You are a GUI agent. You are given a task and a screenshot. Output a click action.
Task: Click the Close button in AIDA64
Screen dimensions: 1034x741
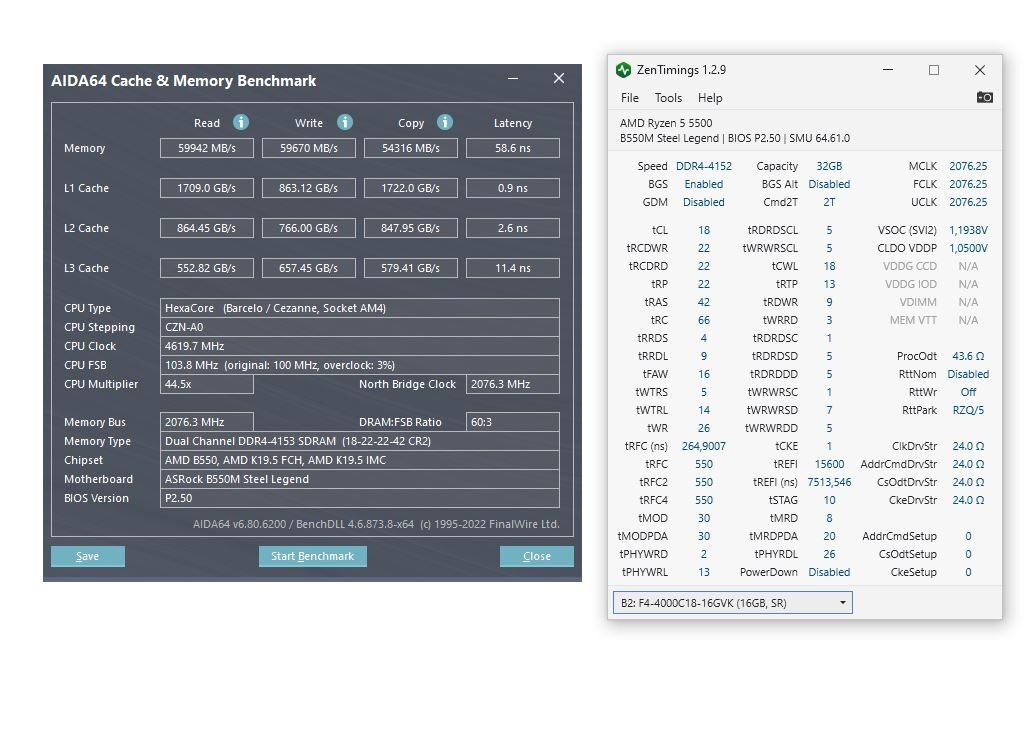[x=537, y=556]
